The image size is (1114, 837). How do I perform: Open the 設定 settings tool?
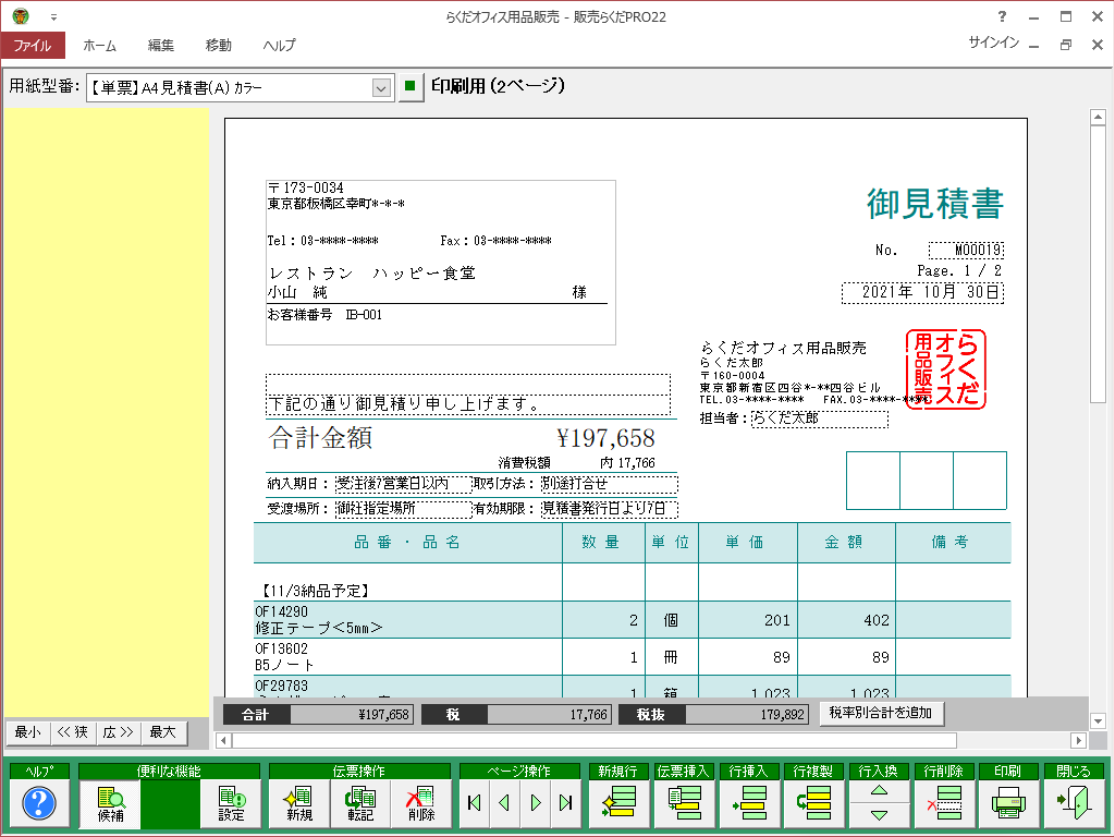coord(231,802)
